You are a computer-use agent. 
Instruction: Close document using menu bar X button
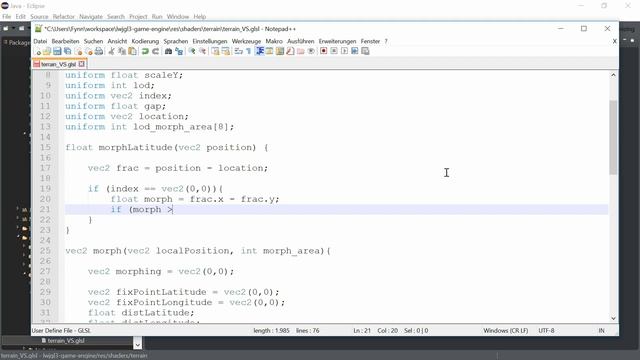pos(614,41)
